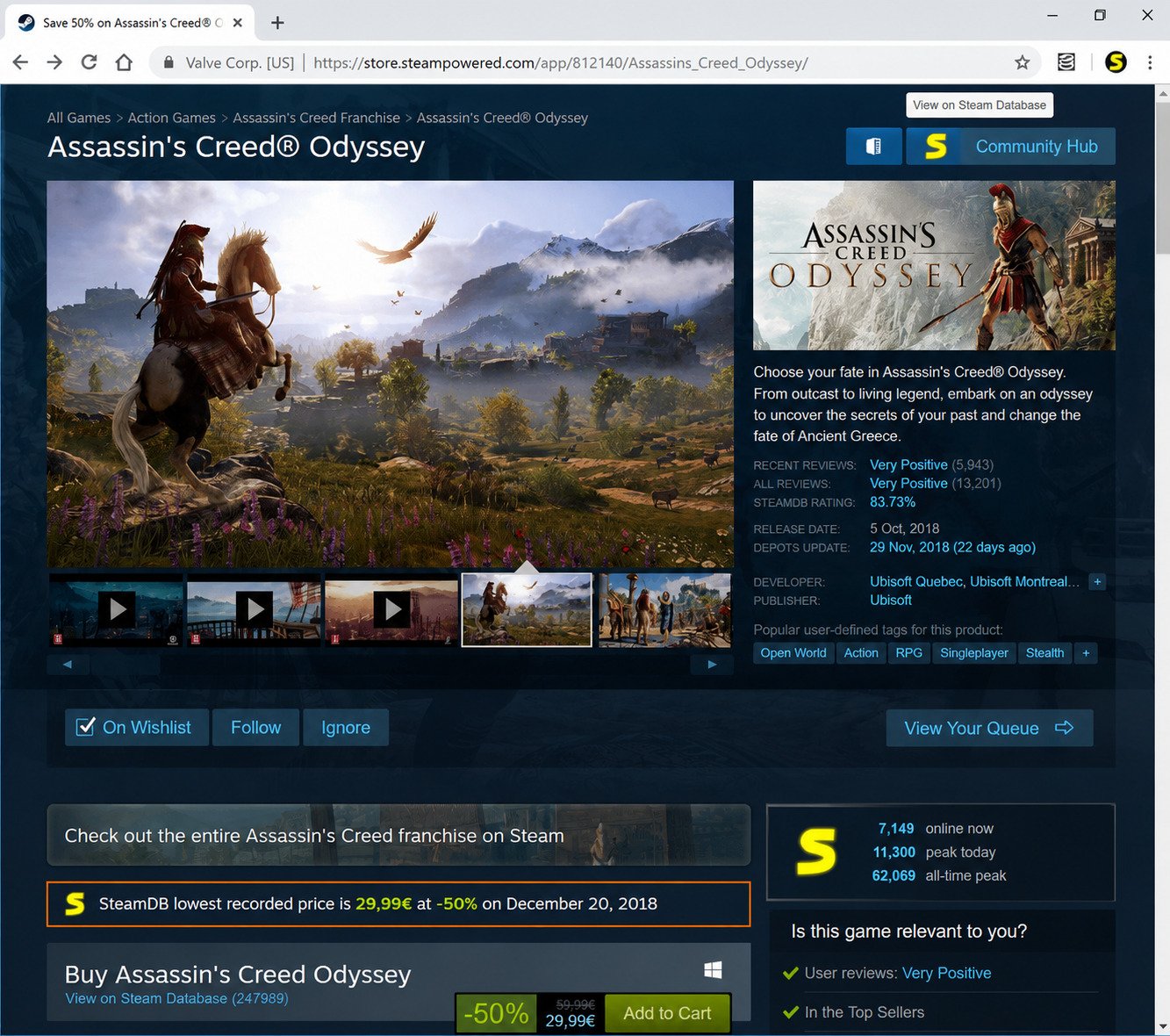Open publisher Ubisoft link
This screenshot has height=1036, width=1170.
tap(891, 600)
